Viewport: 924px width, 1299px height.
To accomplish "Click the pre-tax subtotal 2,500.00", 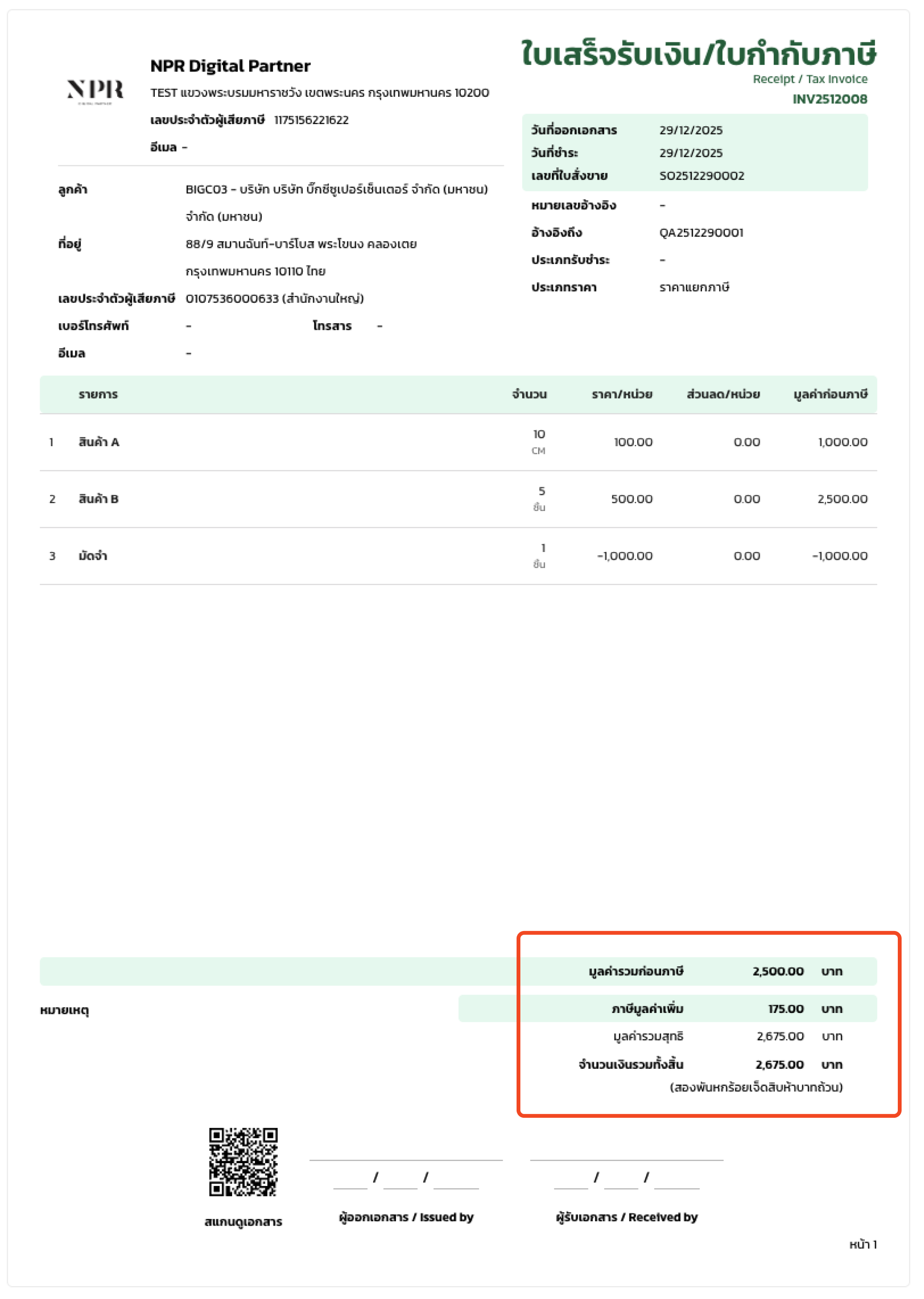I will tap(777, 971).
